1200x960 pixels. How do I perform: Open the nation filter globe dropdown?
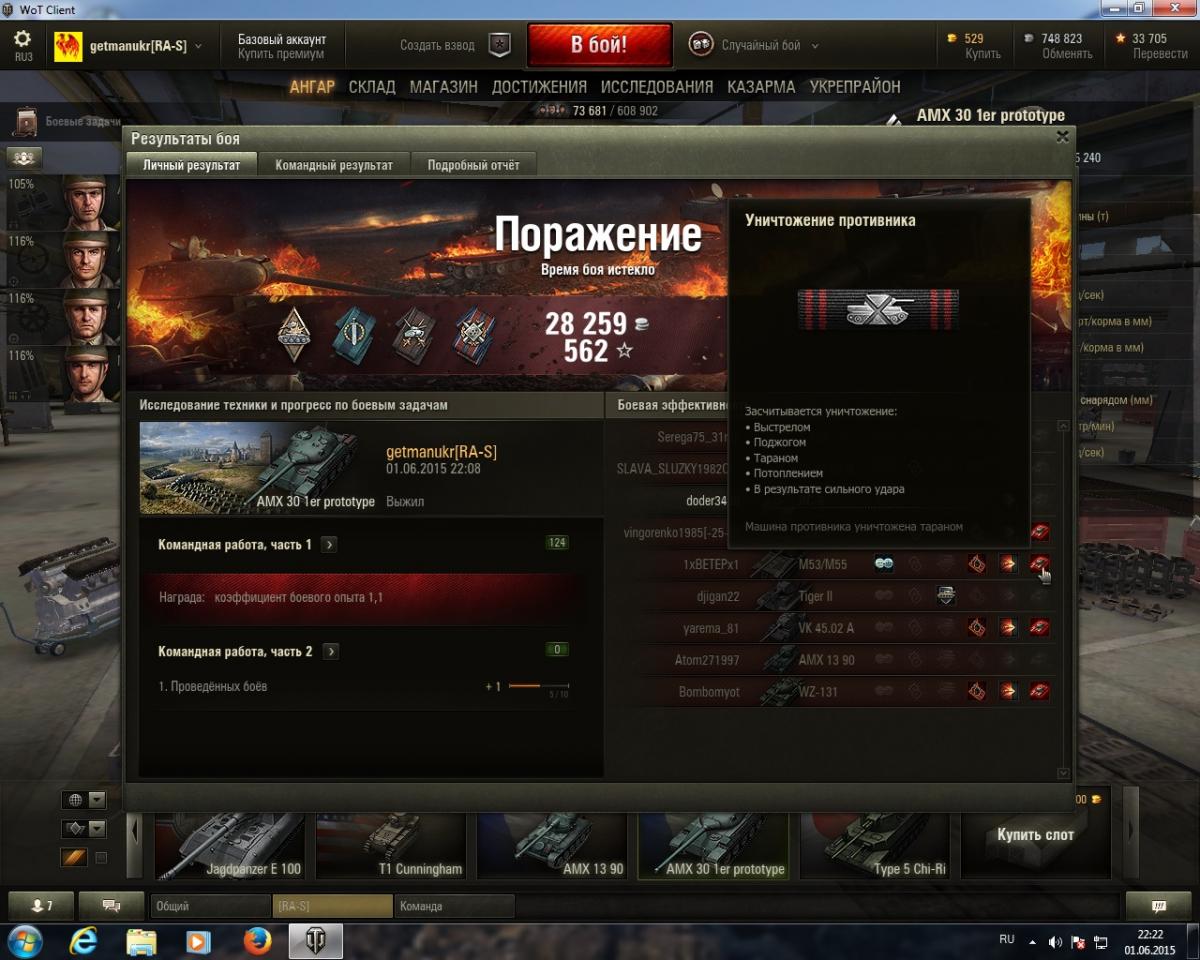pos(83,799)
